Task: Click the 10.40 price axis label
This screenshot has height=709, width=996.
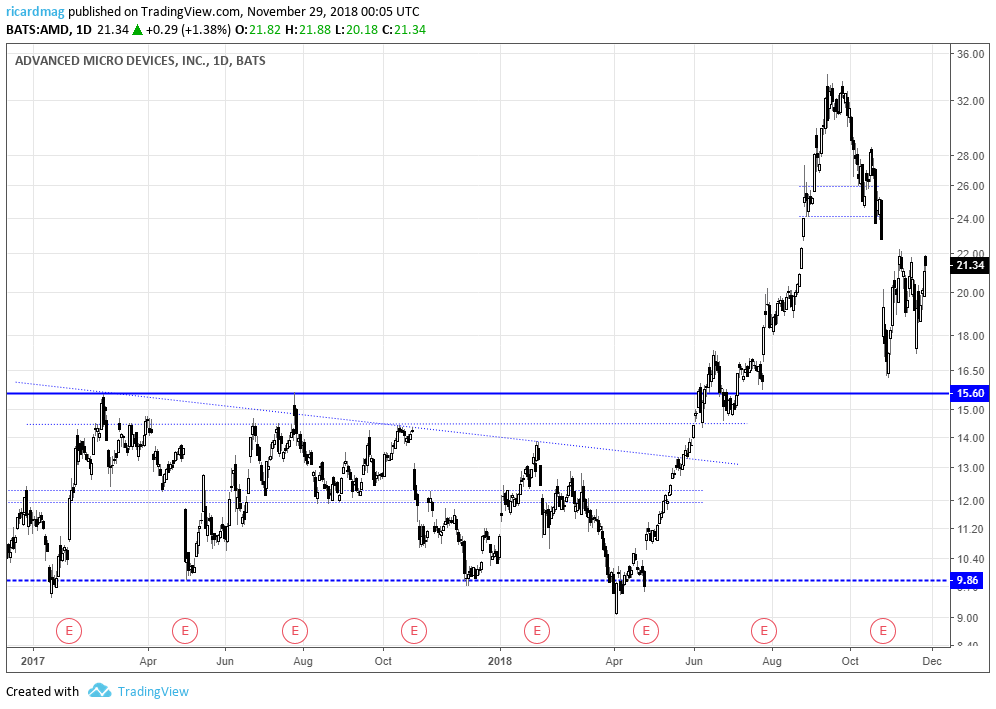Action: pos(971,559)
